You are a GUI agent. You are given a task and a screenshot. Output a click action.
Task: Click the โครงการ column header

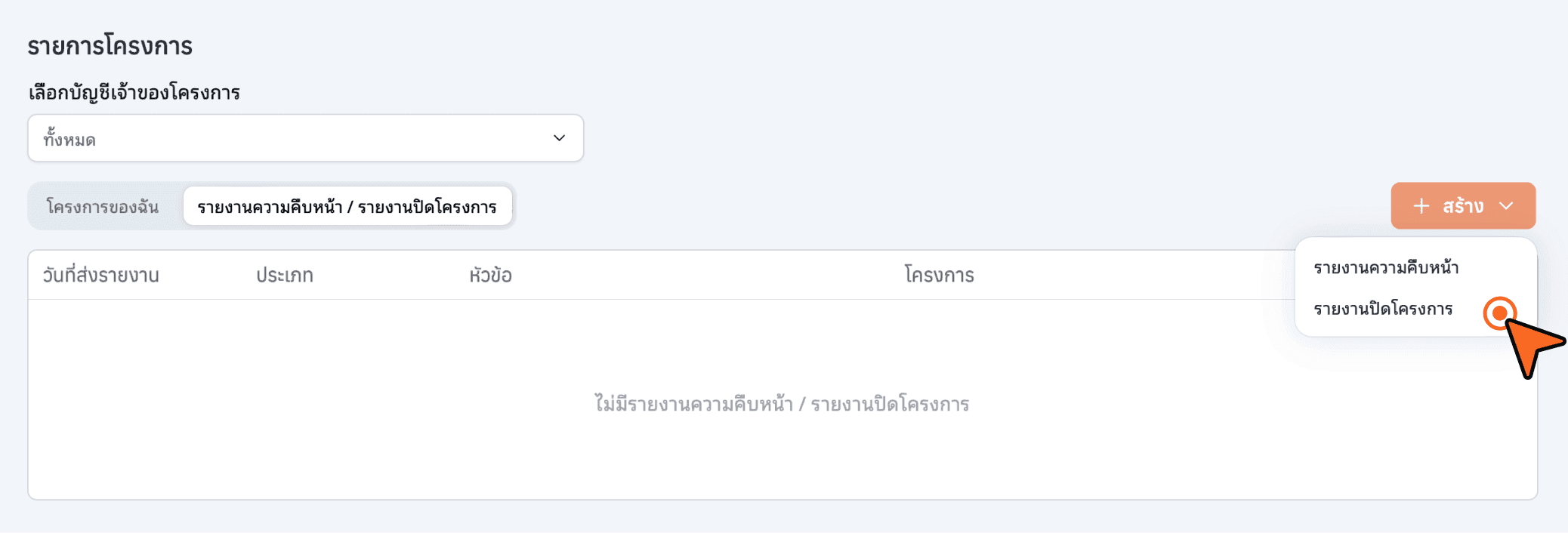939,276
